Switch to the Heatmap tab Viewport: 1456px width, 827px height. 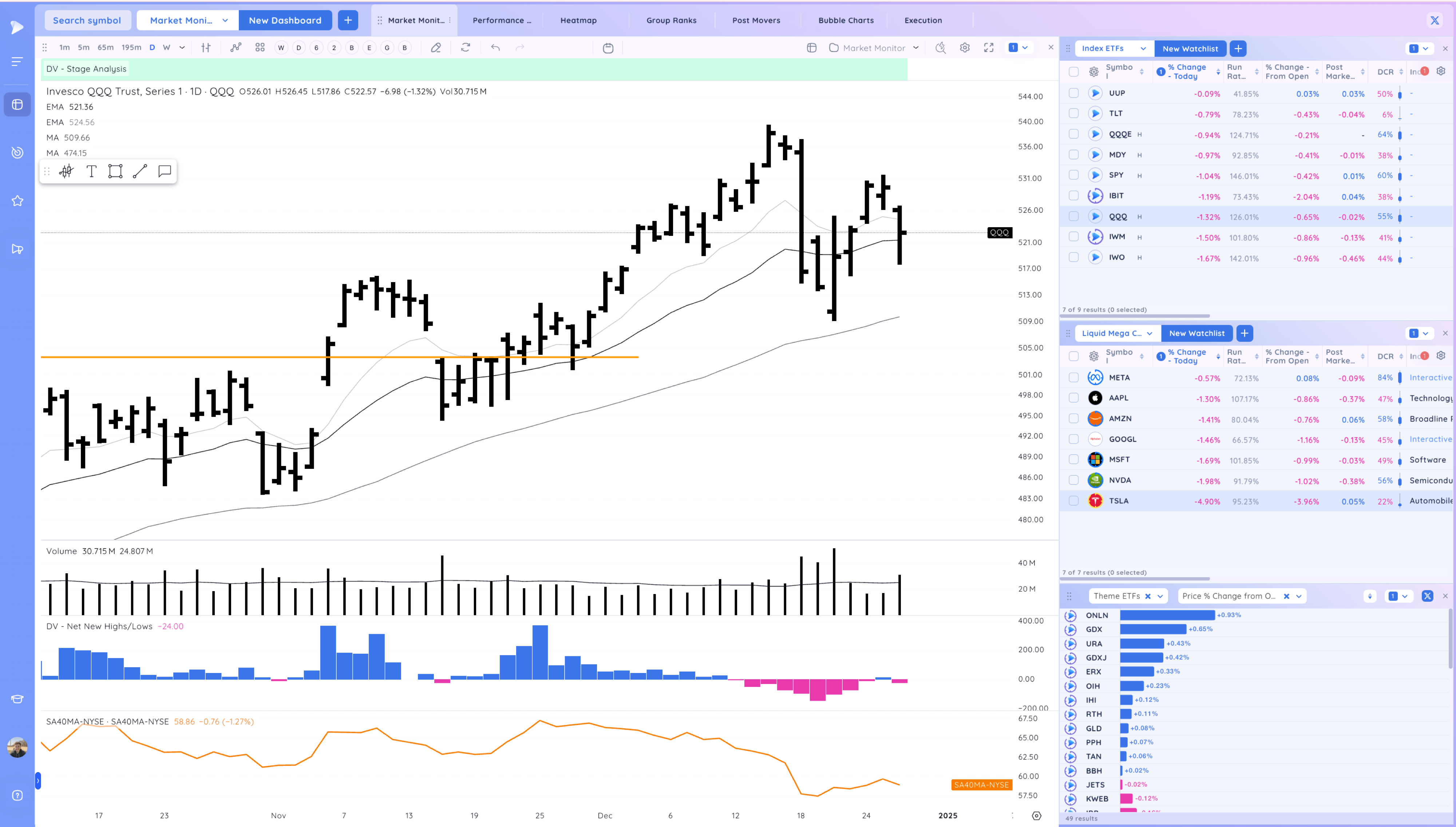pos(578,20)
